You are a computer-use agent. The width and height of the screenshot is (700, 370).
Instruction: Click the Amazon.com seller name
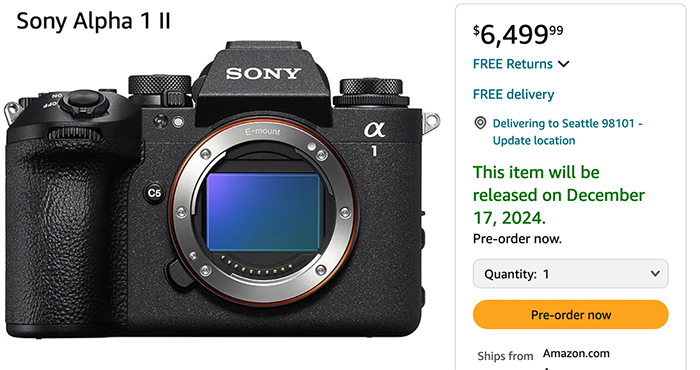(x=576, y=353)
